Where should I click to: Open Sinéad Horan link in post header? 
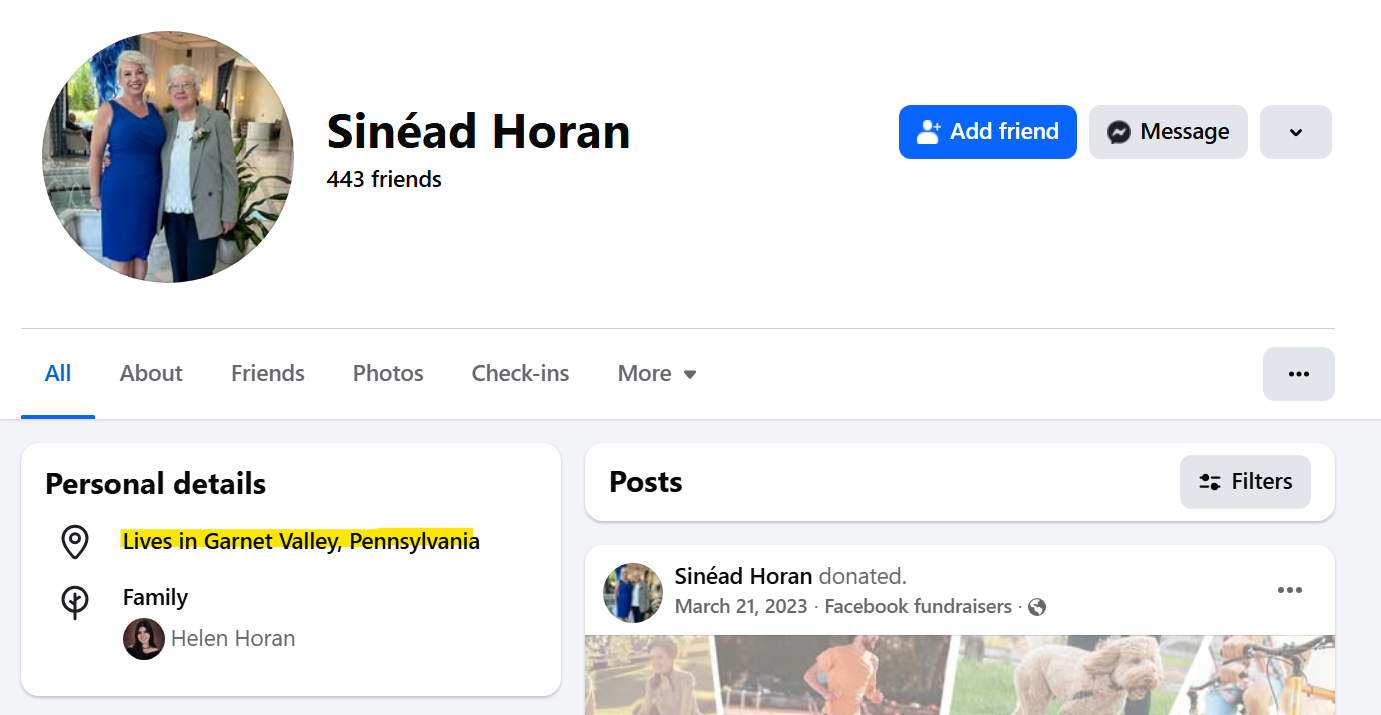coord(743,576)
